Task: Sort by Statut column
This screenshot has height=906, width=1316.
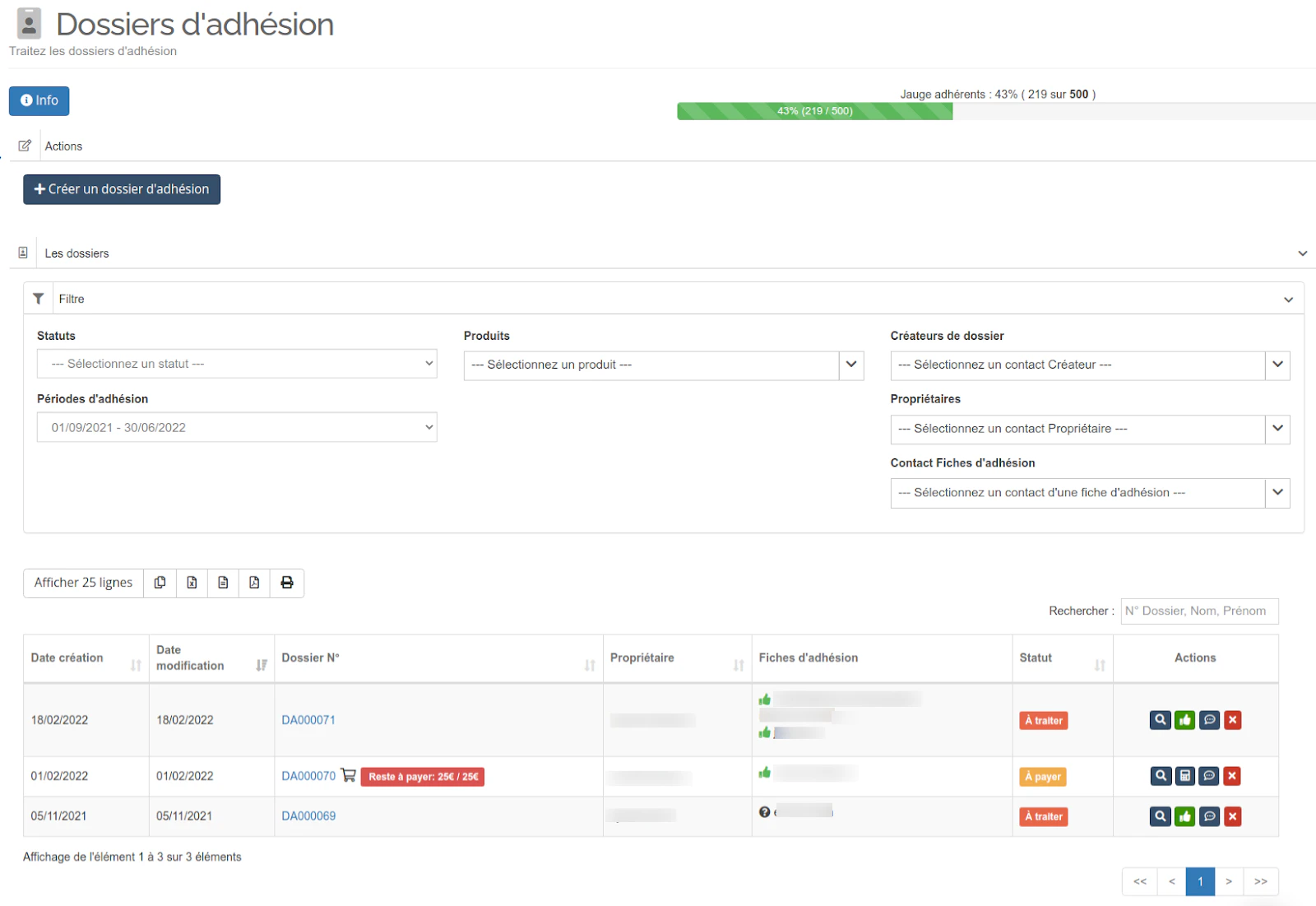Action: [1062, 658]
